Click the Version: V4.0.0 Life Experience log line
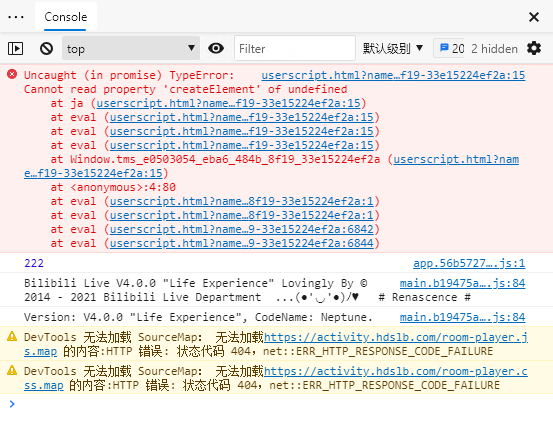Viewport: 553px width, 435px height. pyautogui.click(x=198, y=317)
